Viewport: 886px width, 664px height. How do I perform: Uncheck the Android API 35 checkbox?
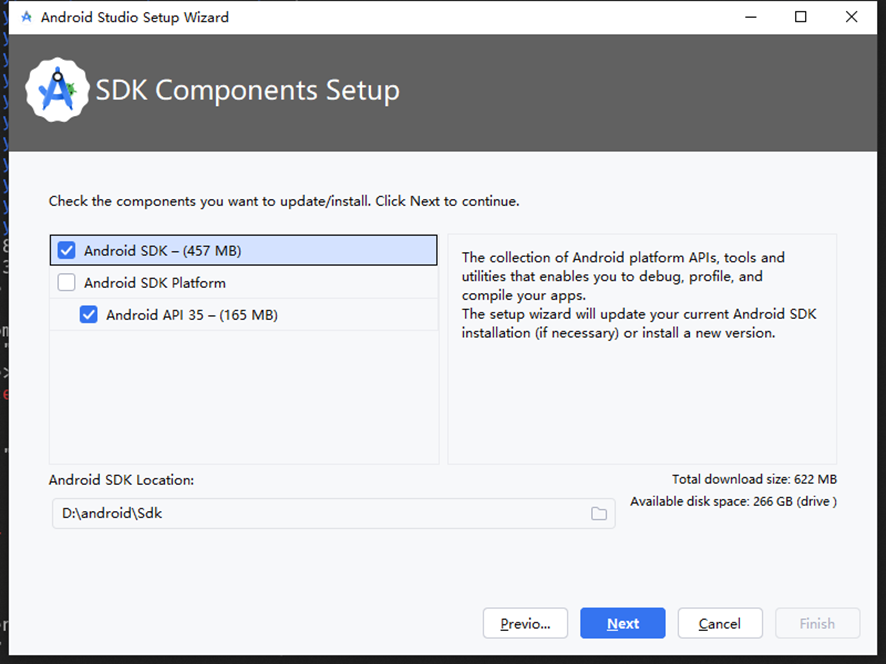(x=89, y=315)
